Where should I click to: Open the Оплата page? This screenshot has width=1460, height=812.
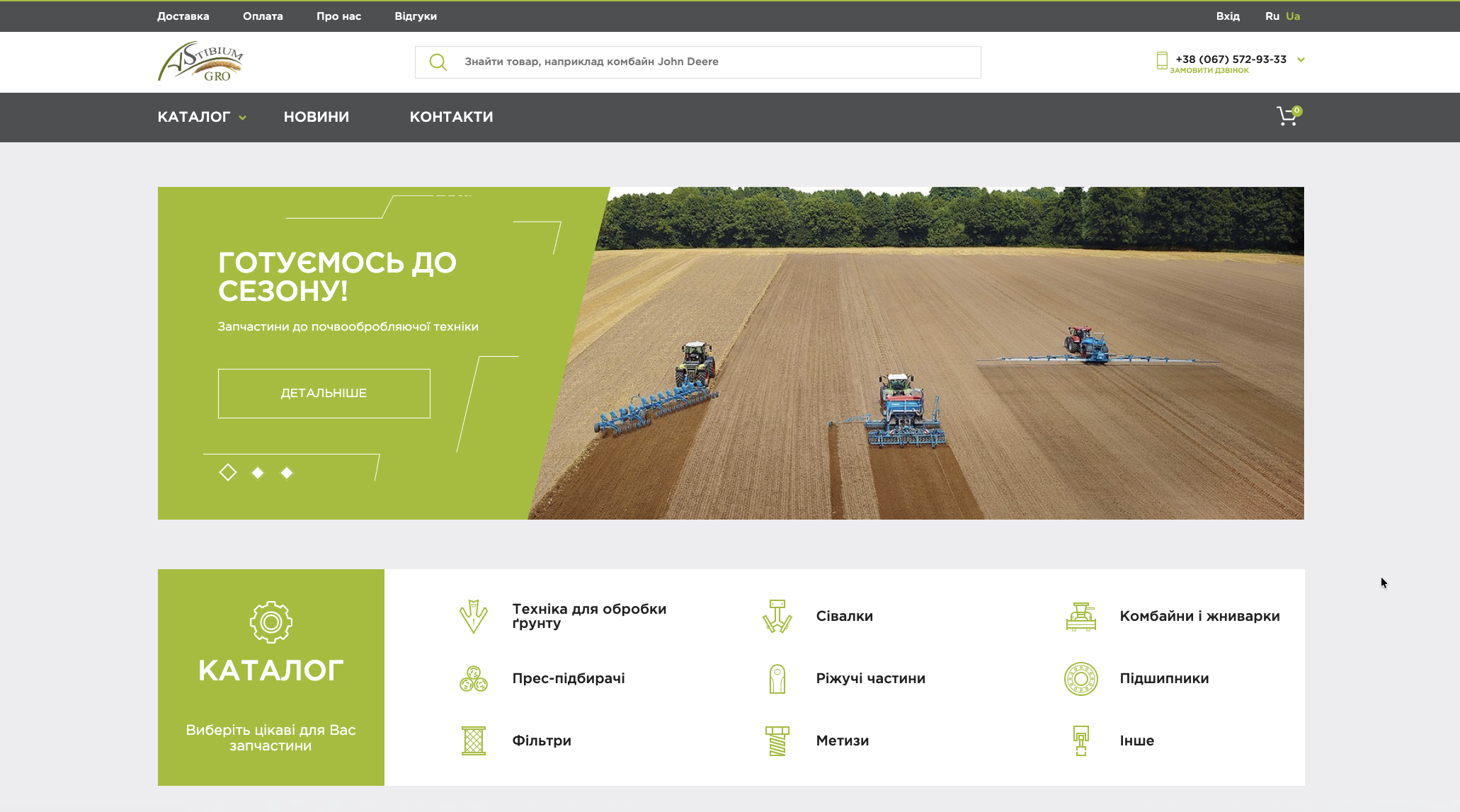[x=263, y=16]
